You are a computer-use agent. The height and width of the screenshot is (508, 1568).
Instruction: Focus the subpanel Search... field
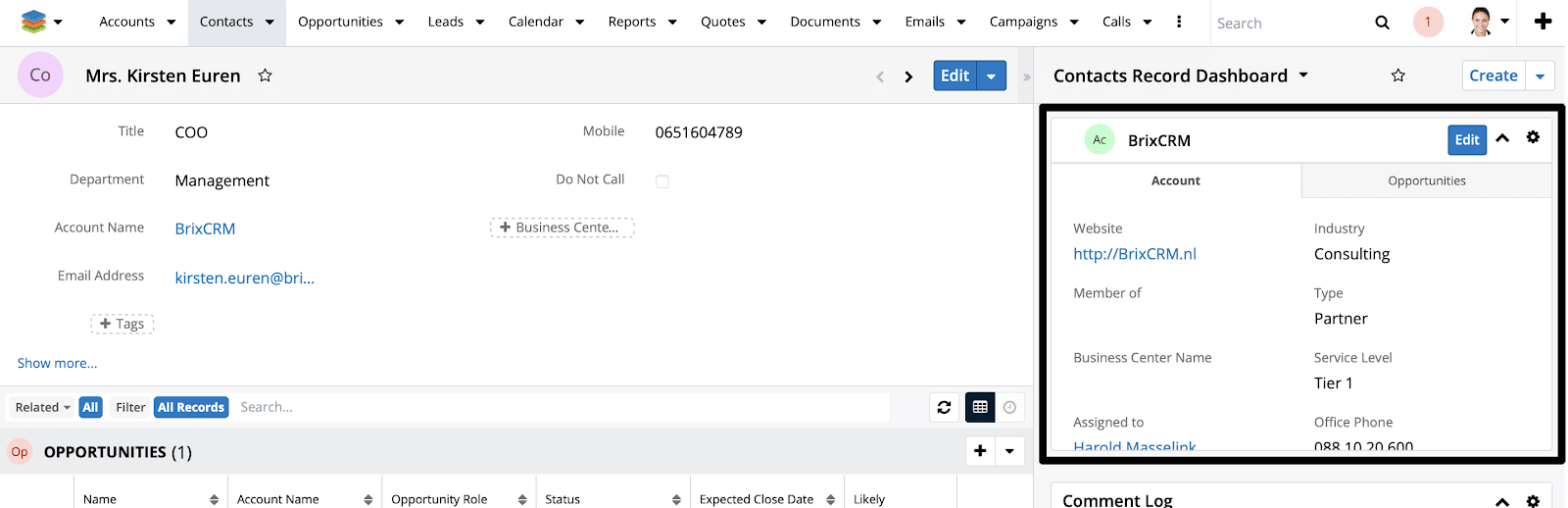562,407
